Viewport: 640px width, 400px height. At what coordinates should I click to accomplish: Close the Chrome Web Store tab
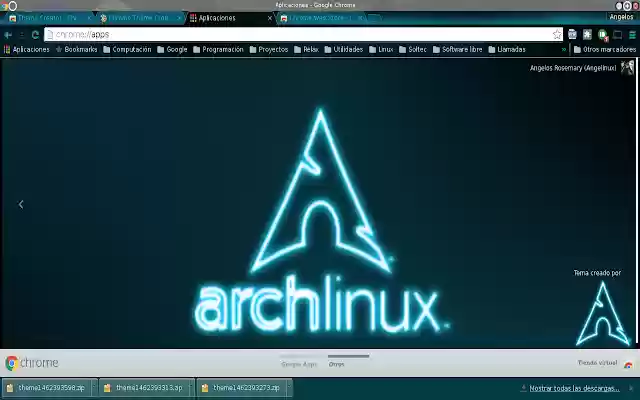coord(360,18)
